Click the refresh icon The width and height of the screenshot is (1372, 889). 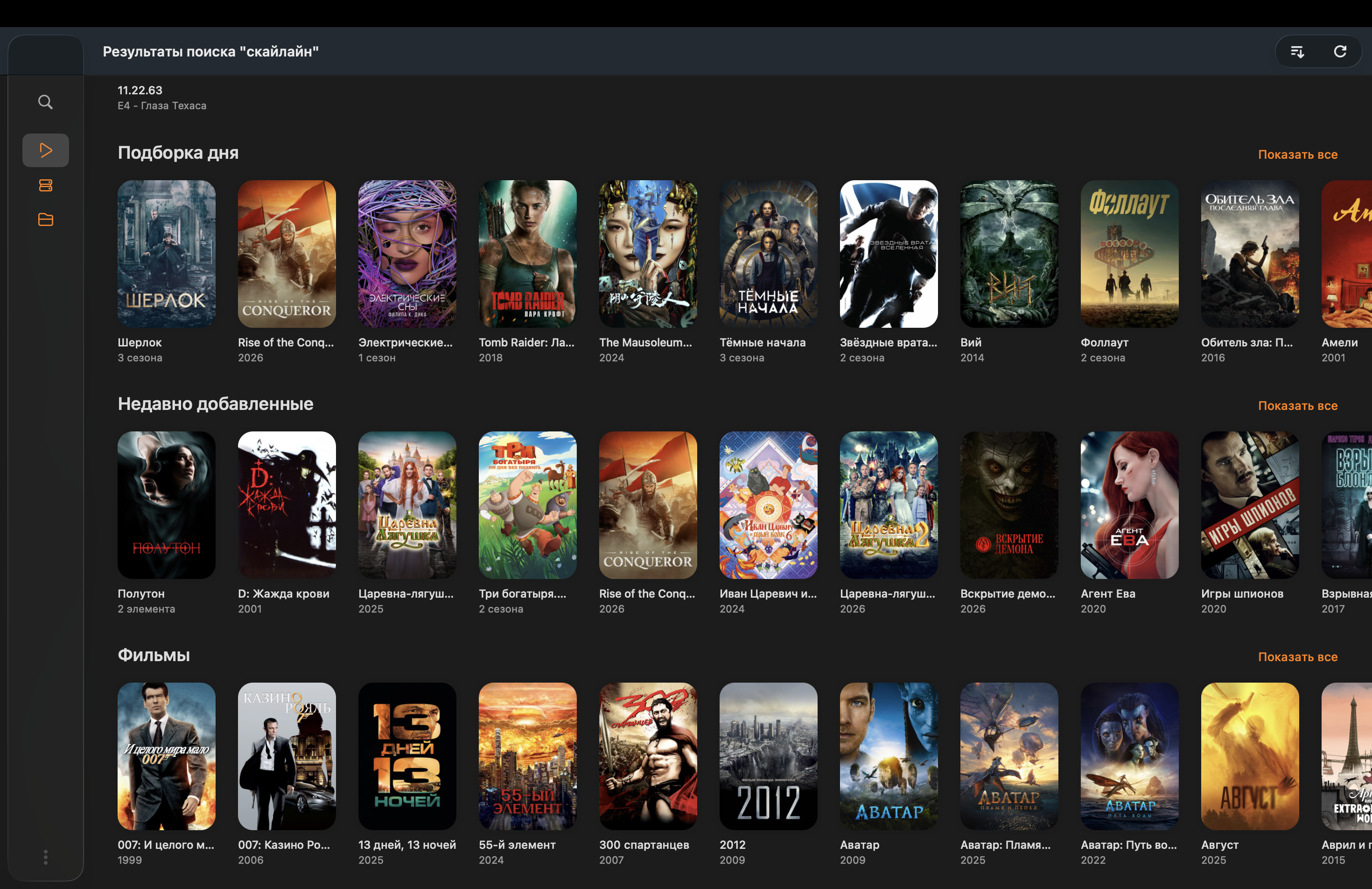tap(1340, 52)
